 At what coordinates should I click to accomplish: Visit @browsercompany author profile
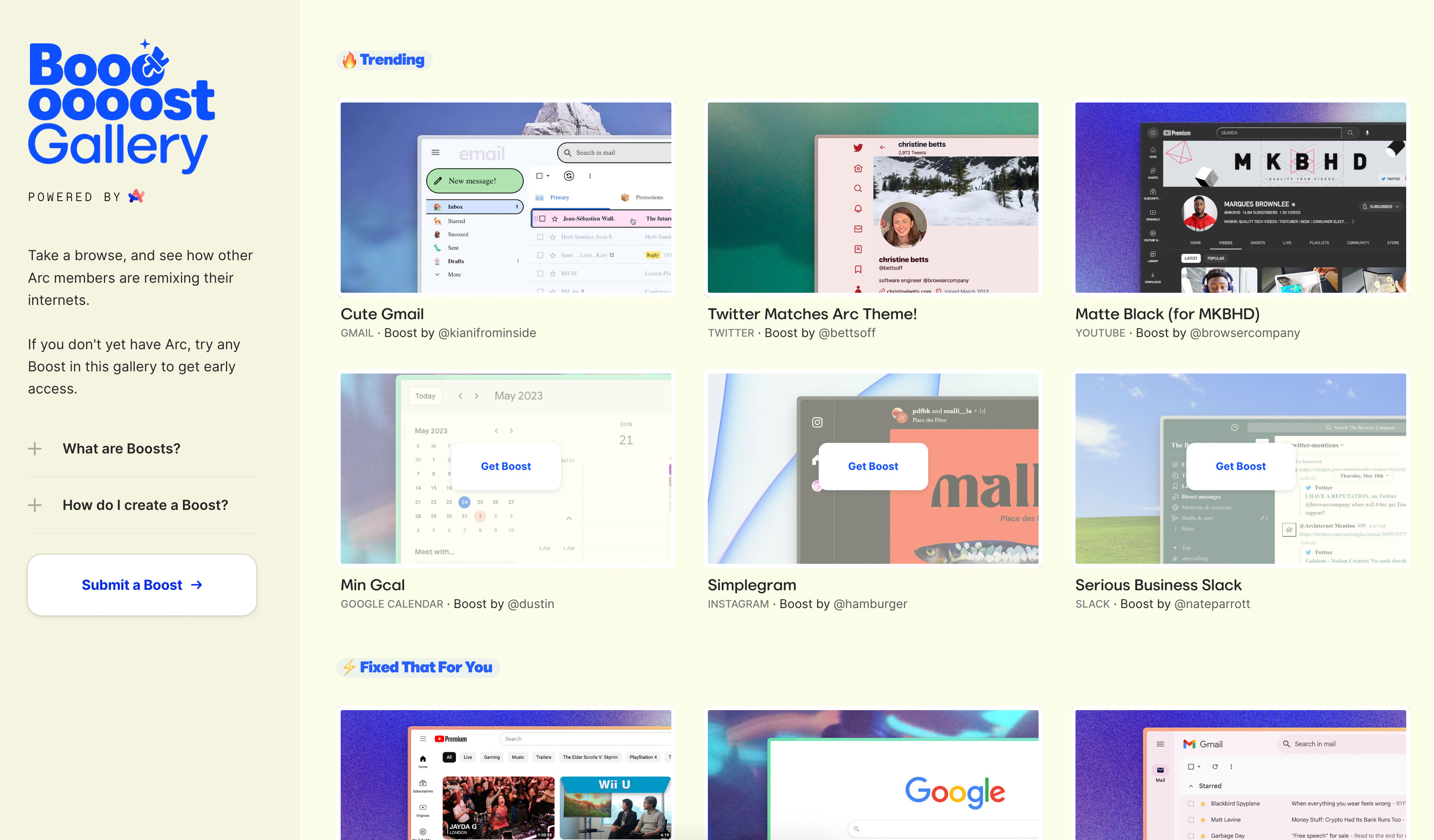pyautogui.click(x=1245, y=333)
